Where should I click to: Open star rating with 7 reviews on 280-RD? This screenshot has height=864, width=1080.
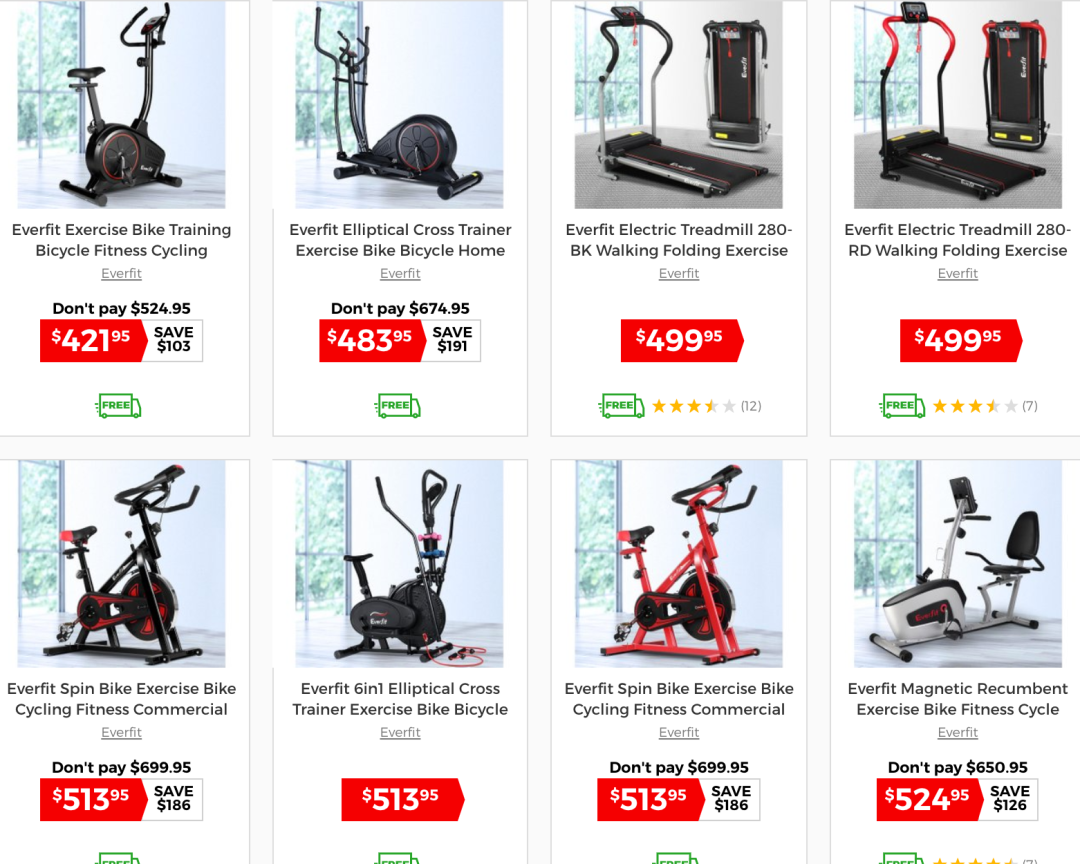tap(985, 406)
